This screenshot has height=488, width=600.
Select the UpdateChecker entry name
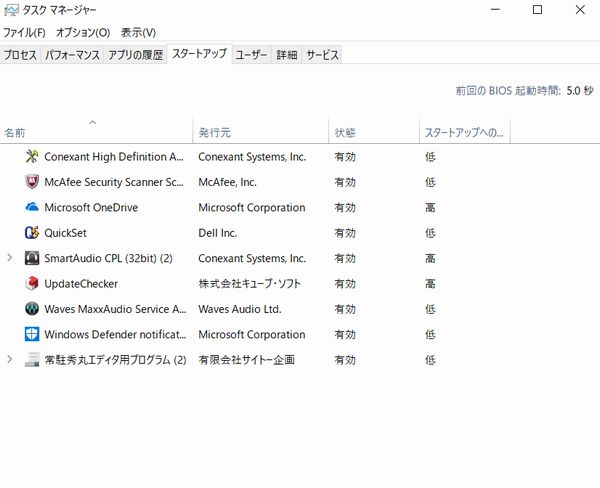pyautogui.click(x=81, y=284)
